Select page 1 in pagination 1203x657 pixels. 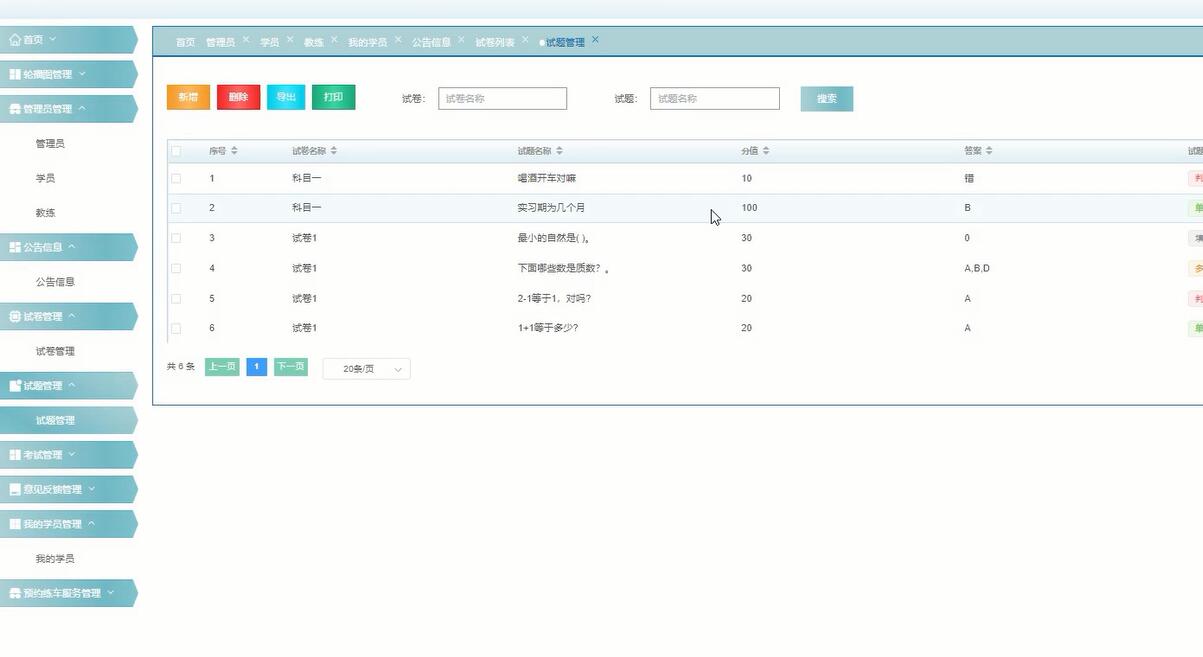pyautogui.click(x=256, y=367)
